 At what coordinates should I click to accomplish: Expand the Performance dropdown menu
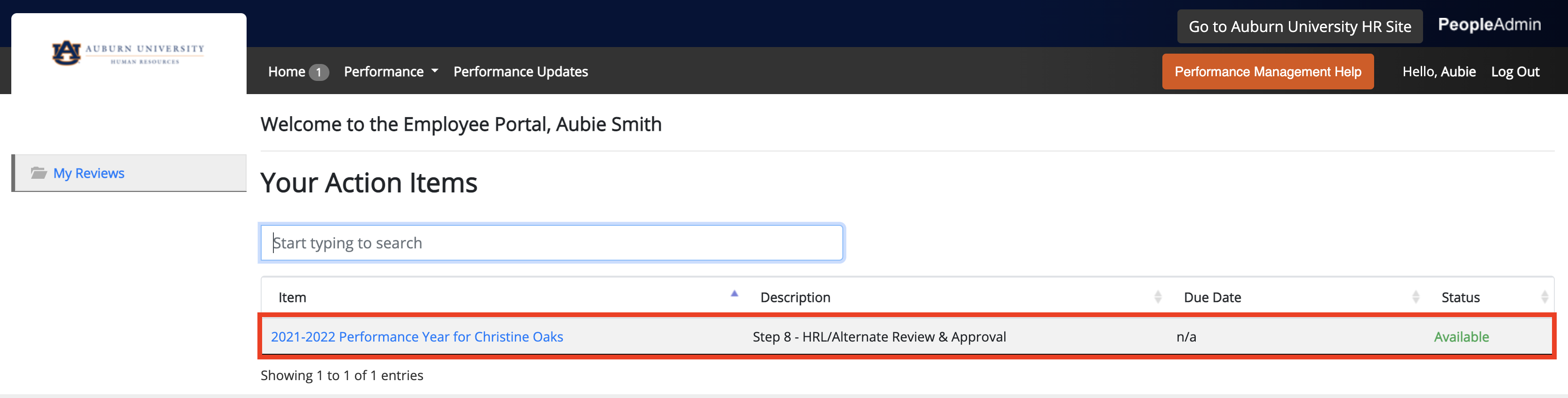pos(391,72)
